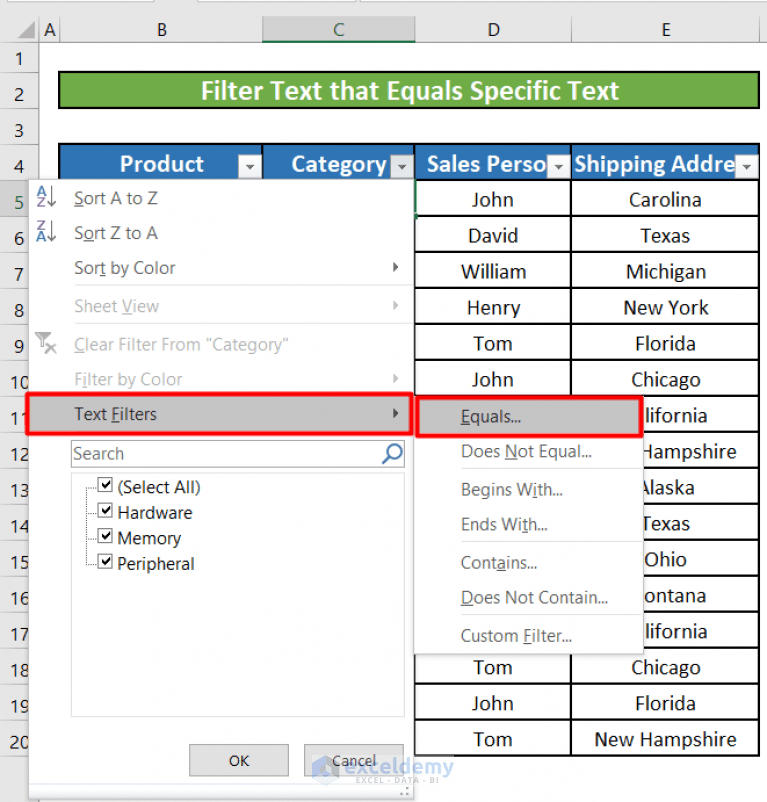Open the Shipping Address column filter icon
The height and width of the screenshot is (802, 767).
[x=744, y=166]
